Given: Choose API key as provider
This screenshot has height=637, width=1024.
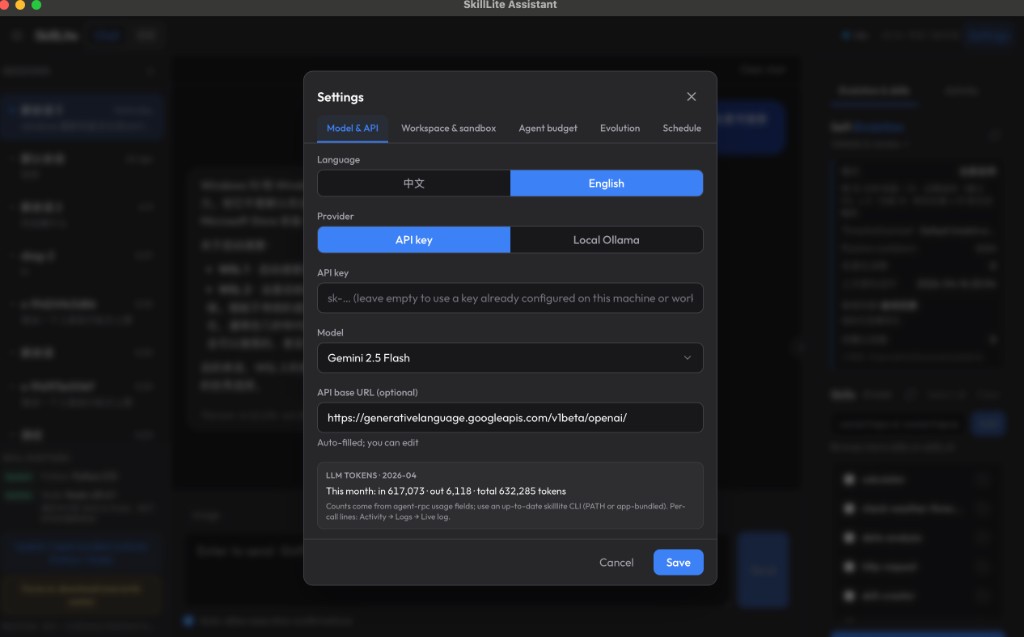Looking at the screenshot, I should click(x=414, y=240).
